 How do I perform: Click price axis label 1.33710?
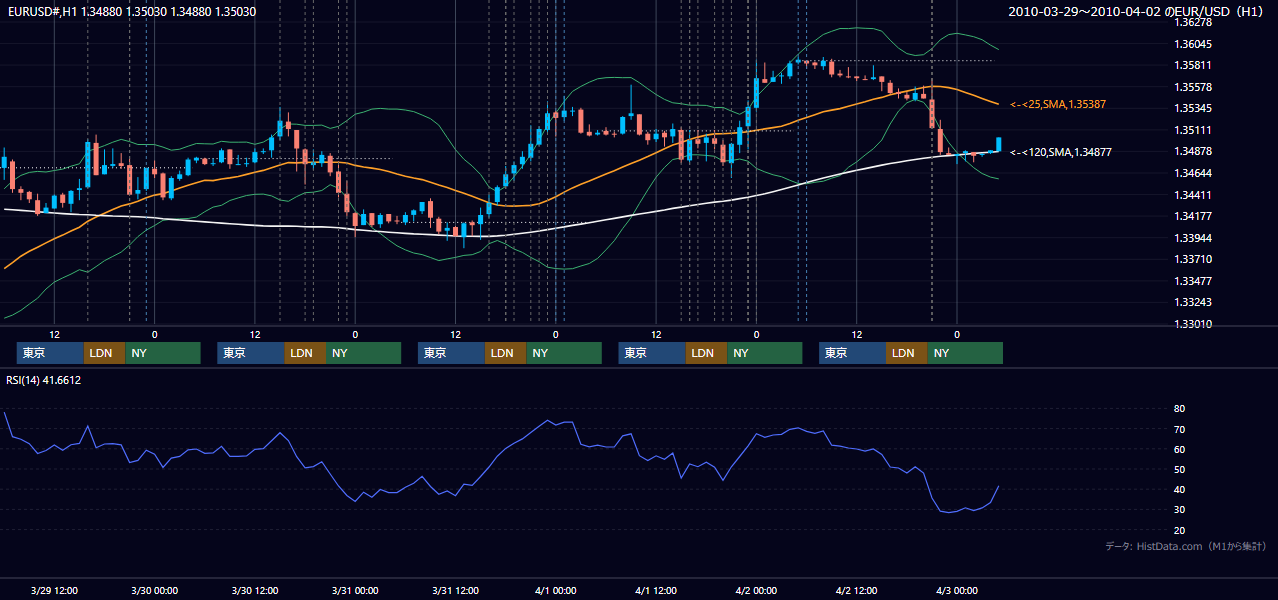tap(1194, 259)
